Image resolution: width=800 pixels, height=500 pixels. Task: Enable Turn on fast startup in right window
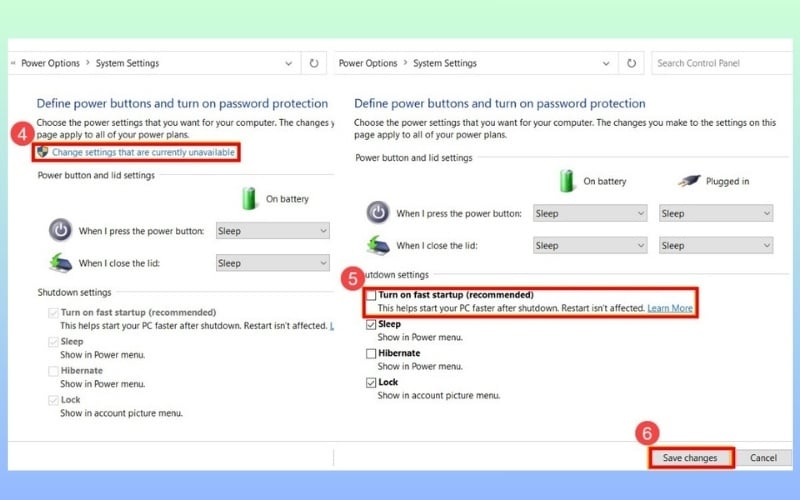pyautogui.click(x=371, y=296)
